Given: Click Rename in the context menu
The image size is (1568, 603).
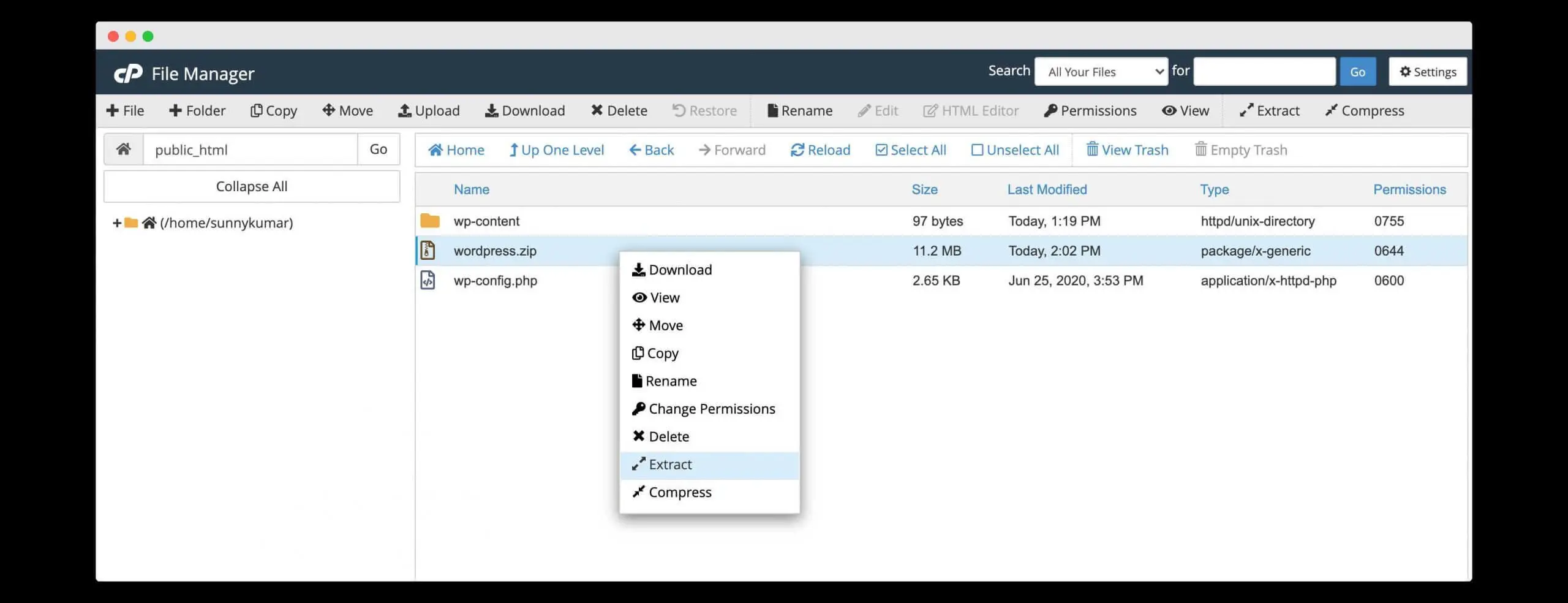Looking at the screenshot, I should [x=671, y=381].
